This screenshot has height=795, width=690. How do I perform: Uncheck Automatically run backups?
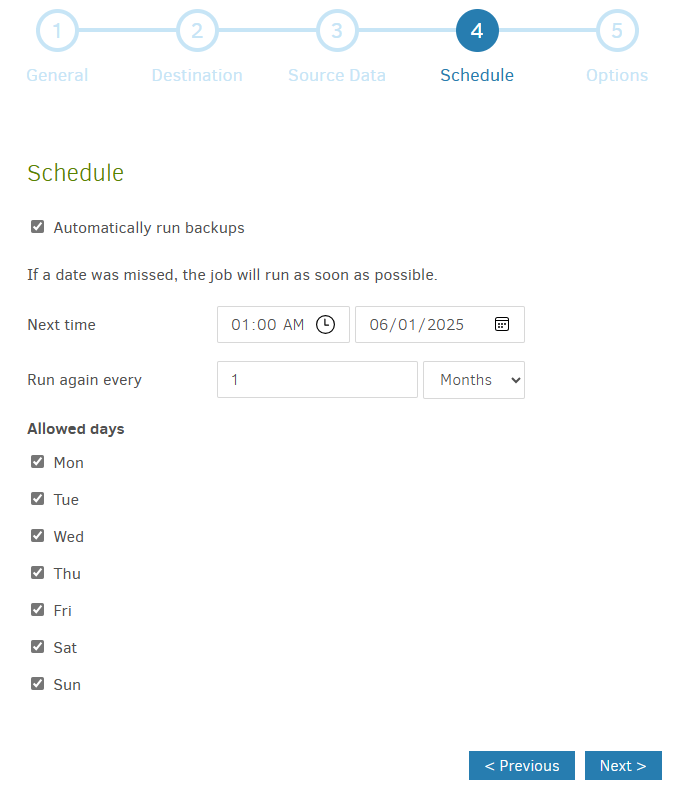click(x=38, y=227)
